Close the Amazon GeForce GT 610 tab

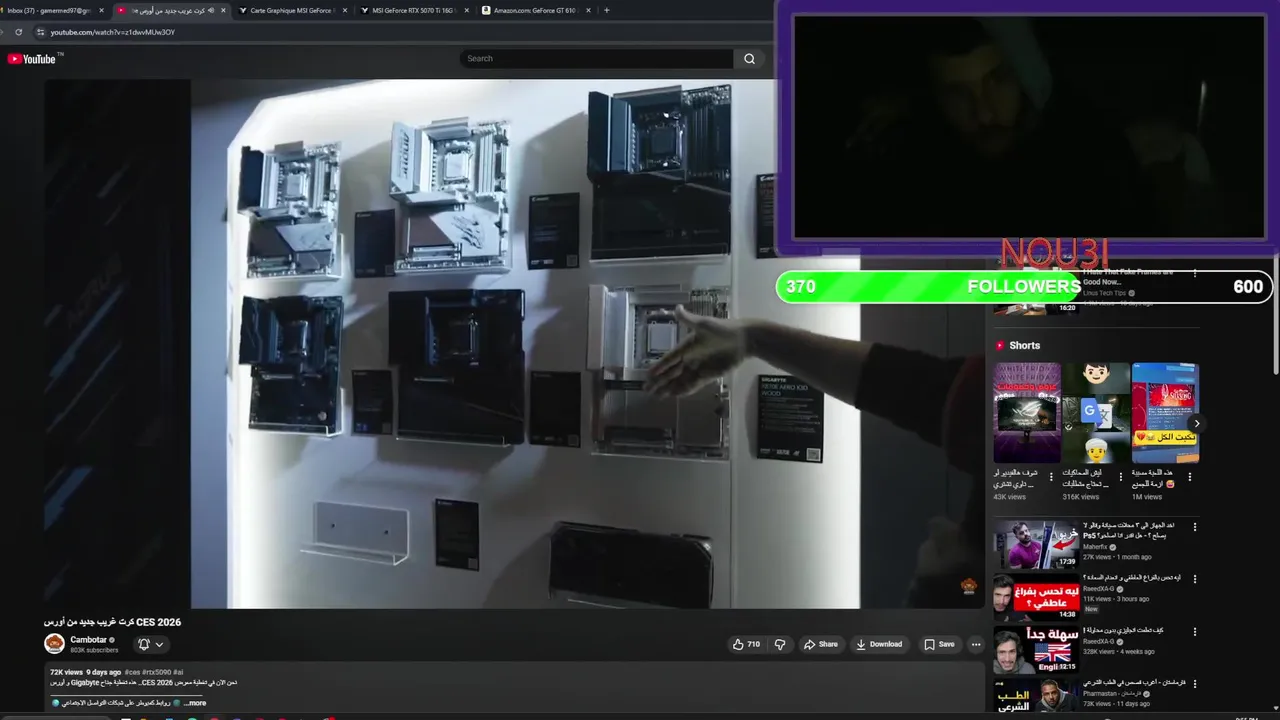click(x=588, y=10)
